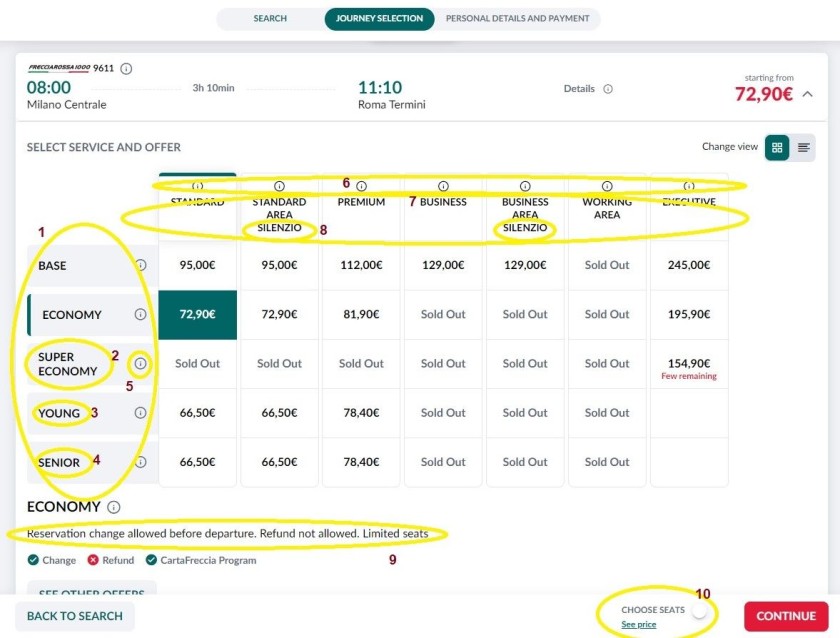Open the See price link under CHOOSE SEATS
This screenshot has width=840, height=638.
click(x=638, y=624)
